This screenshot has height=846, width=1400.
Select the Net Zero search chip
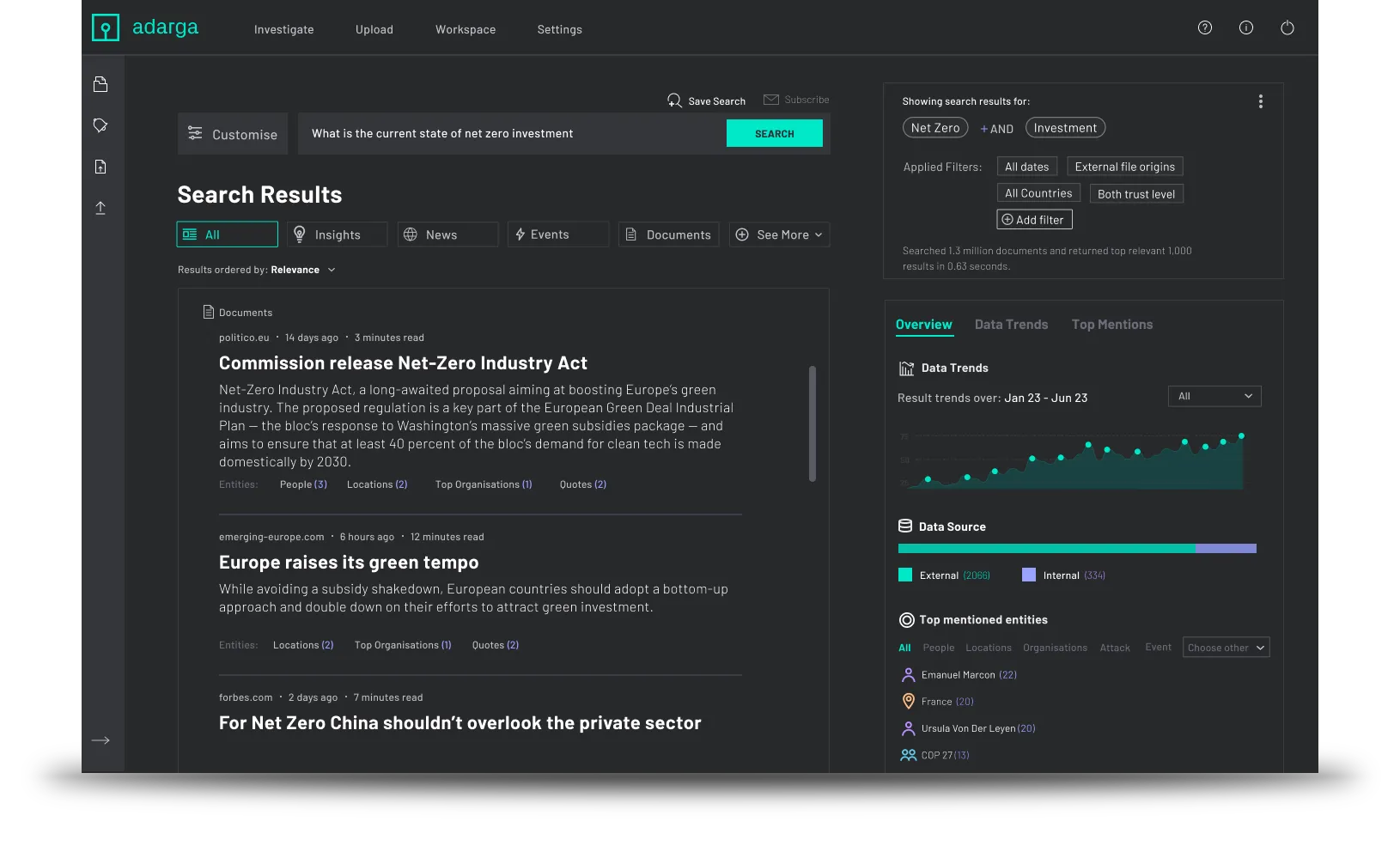point(935,128)
